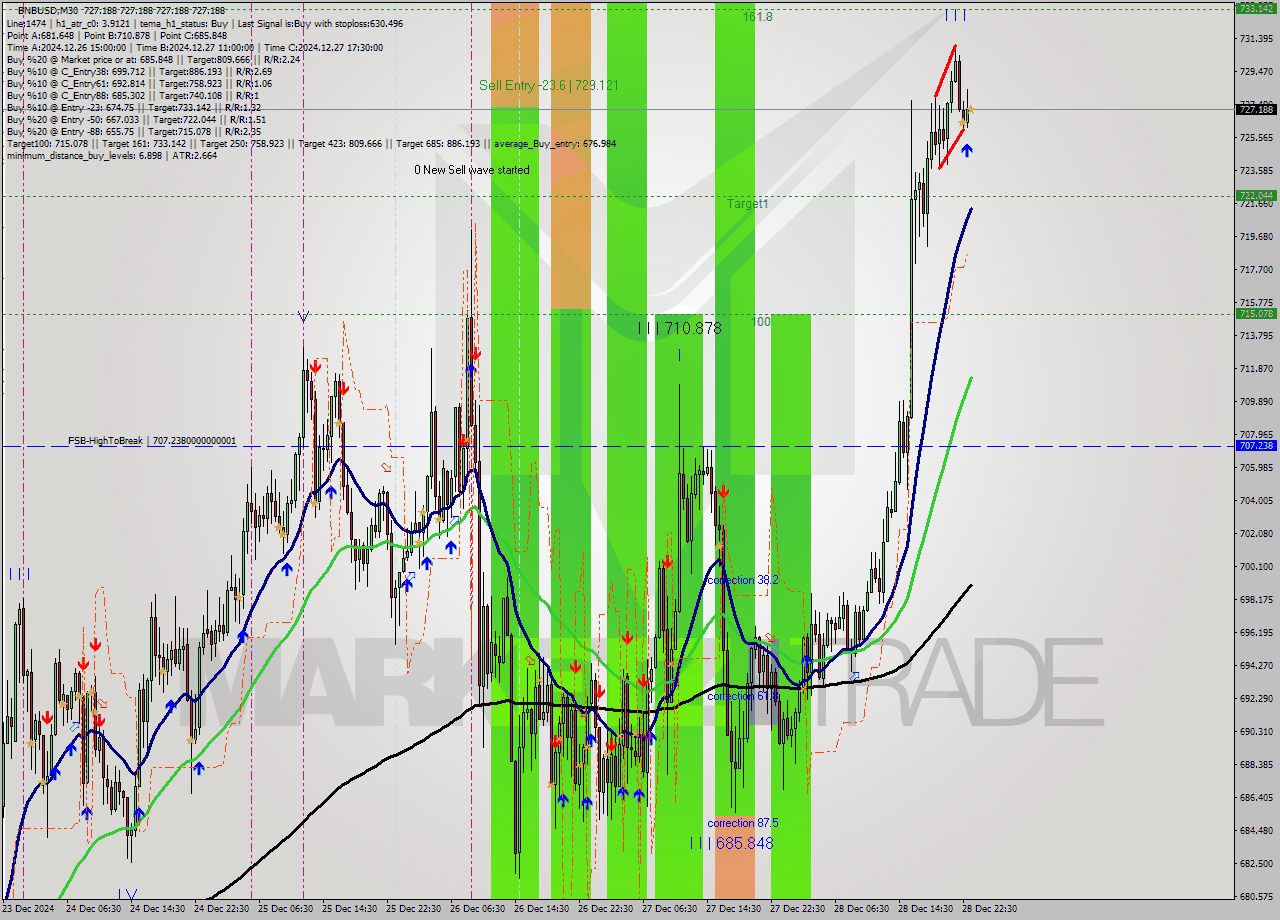The width and height of the screenshot is (1280, 920).
Task: Click the blue 707.238 price tag
Action: (x=1256, y=446)
